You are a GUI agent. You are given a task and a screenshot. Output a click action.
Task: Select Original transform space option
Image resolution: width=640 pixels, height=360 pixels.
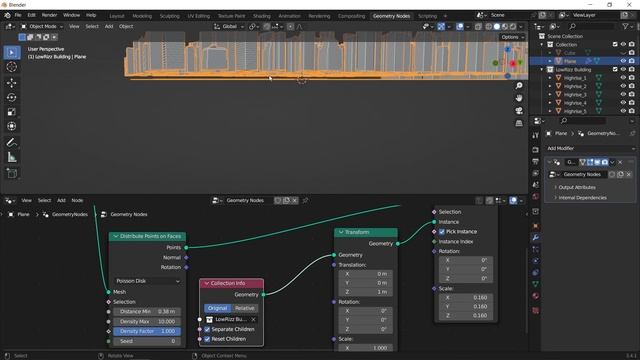pos(218,308)
